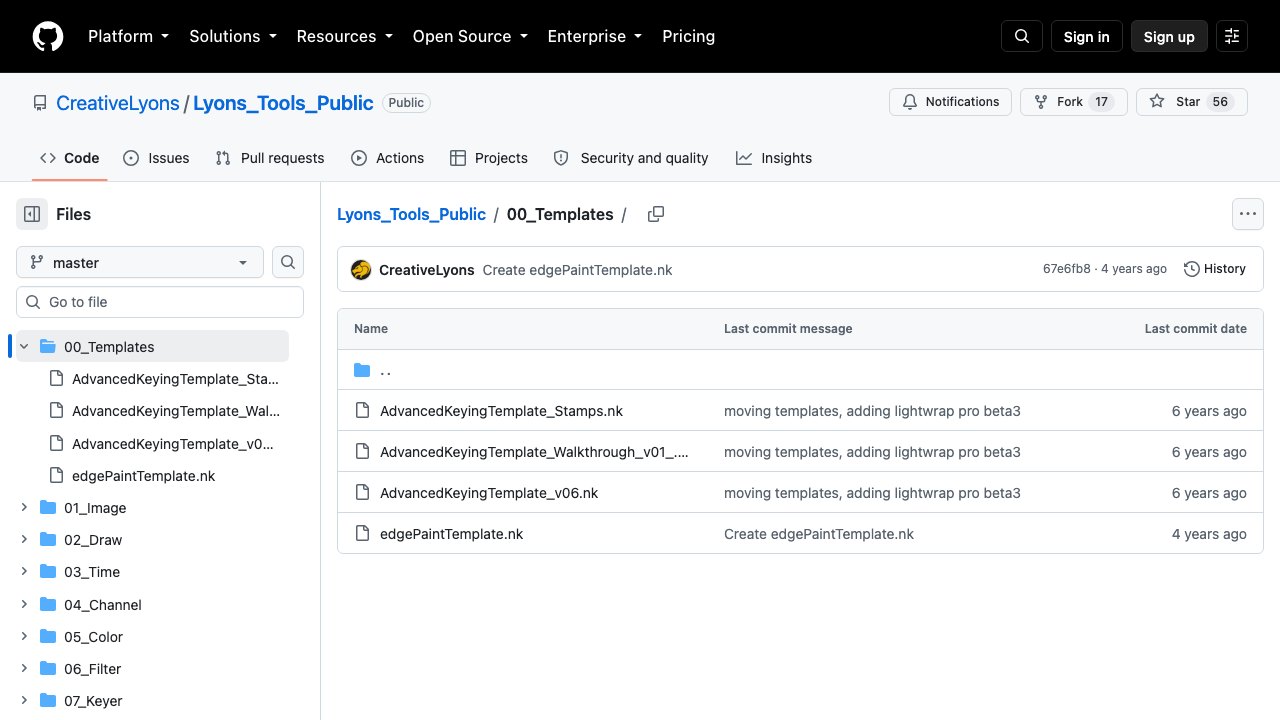Open the 01_Image folder in tree
Screen dimensions: 1280x720
coord(95,508)
